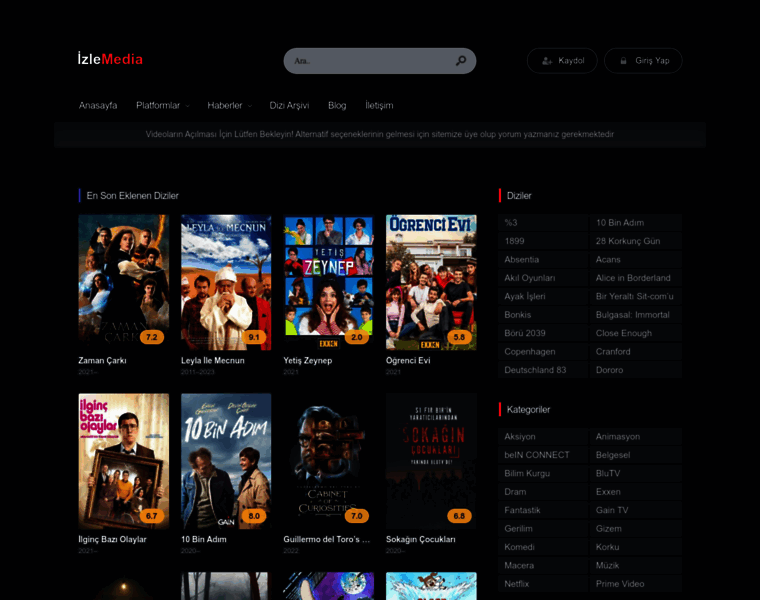Expand the Platformlar dropdown menu

click(x=162, y=106)
